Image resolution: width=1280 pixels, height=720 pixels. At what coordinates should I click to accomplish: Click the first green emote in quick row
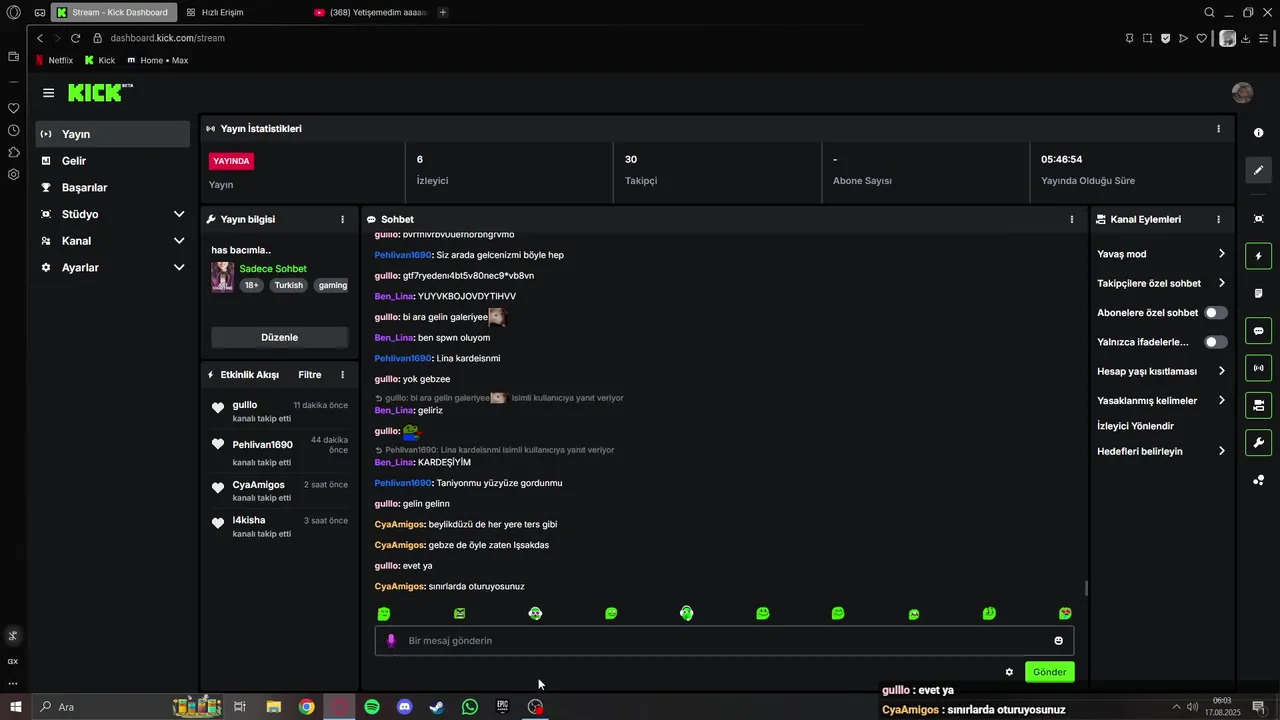pyautogui.click(x=384, y=614)
